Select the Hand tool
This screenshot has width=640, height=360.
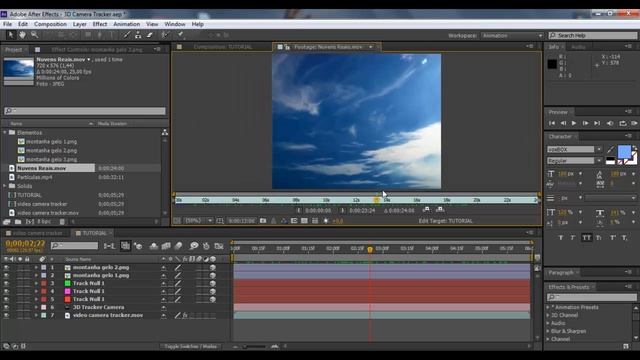(22, 35)
